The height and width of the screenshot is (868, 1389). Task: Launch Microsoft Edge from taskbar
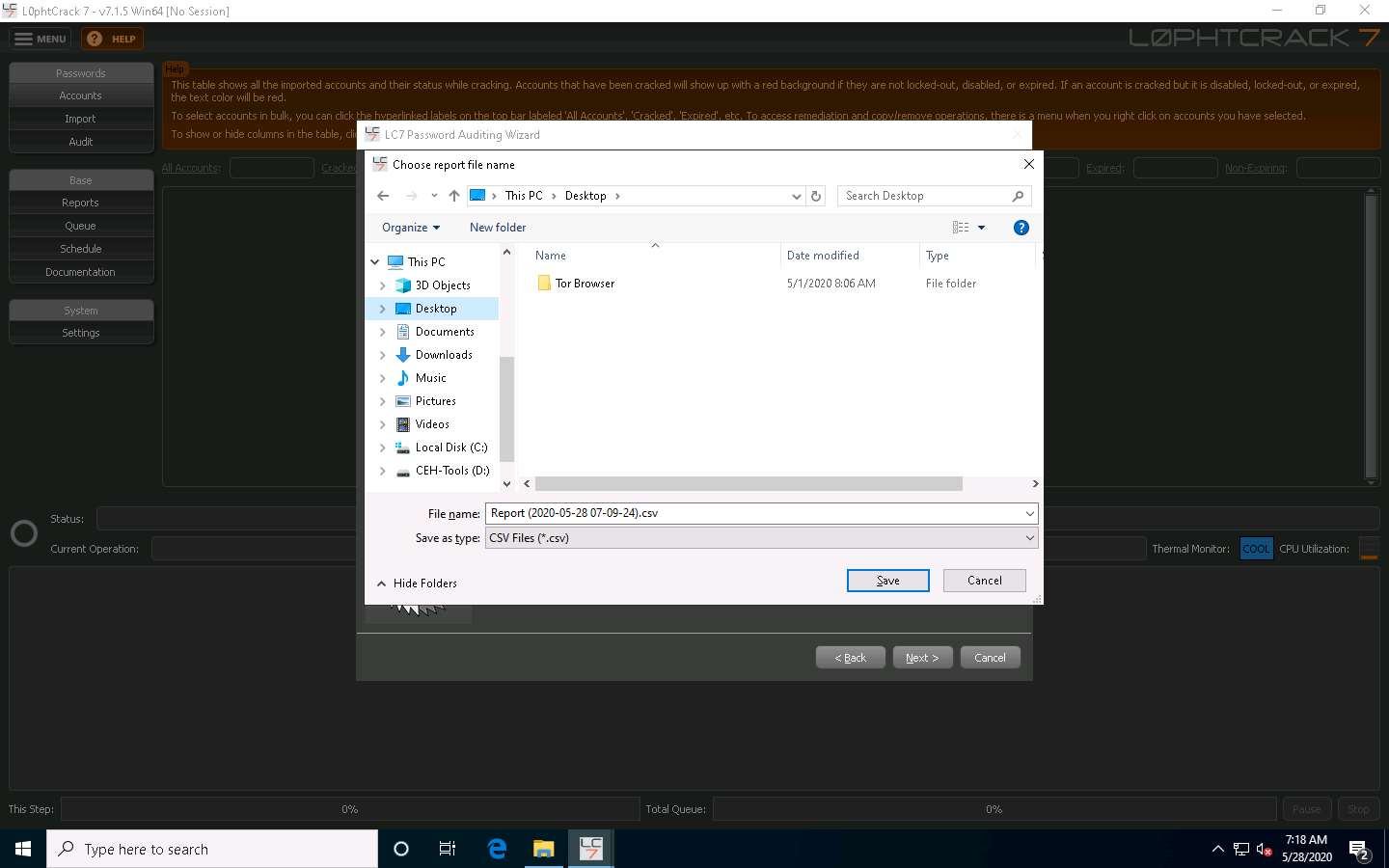pyautogui.click(x=497, y=849)
